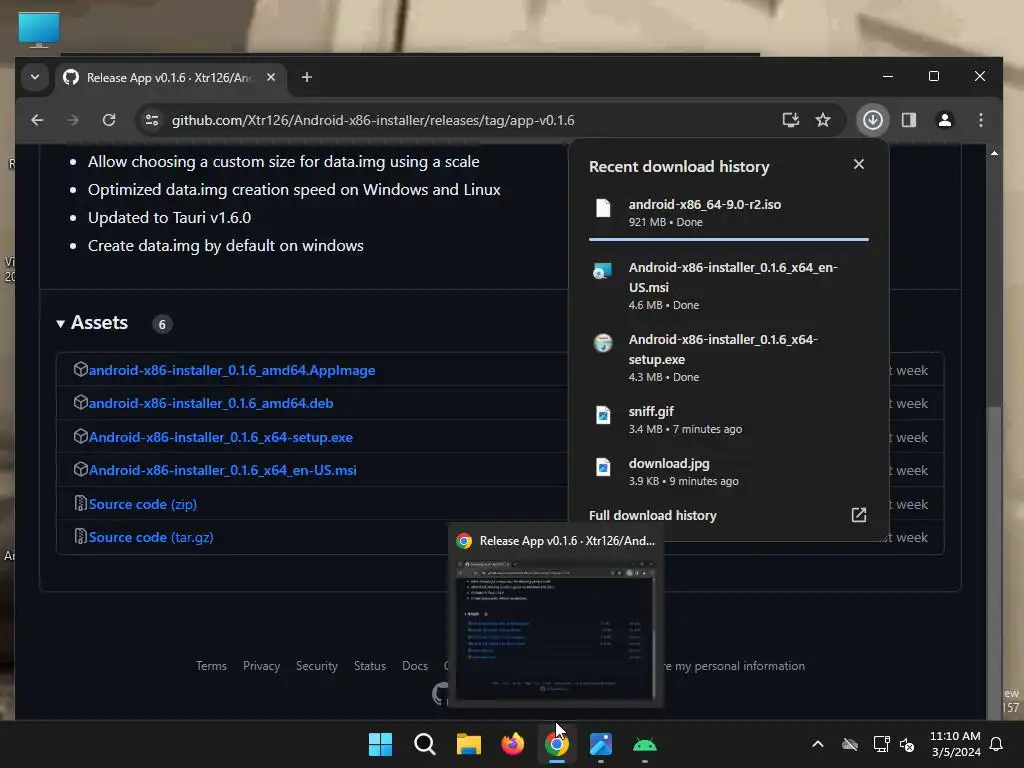The height and width of the screenshot is (768, 1024).
Task: Click the muted volume tray icon
Action: click(x=906, y=744)
